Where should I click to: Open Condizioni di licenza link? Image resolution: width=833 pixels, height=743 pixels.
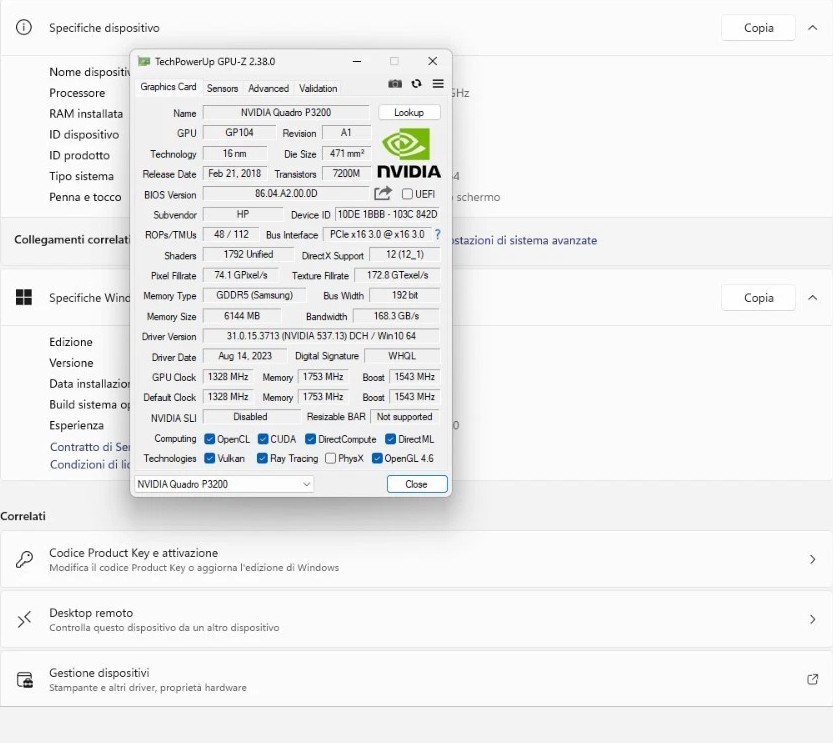click(x=90, y=464)
